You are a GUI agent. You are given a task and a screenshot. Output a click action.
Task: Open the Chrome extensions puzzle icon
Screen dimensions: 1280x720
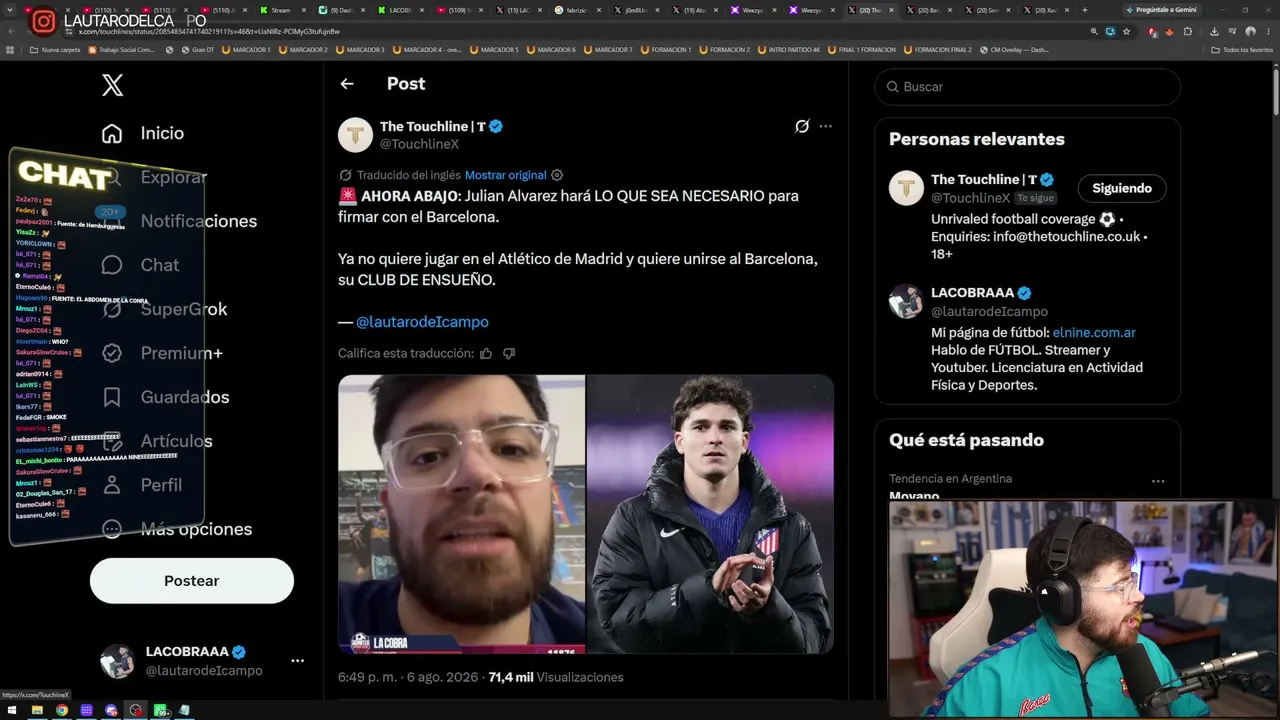coord(1188,31)
